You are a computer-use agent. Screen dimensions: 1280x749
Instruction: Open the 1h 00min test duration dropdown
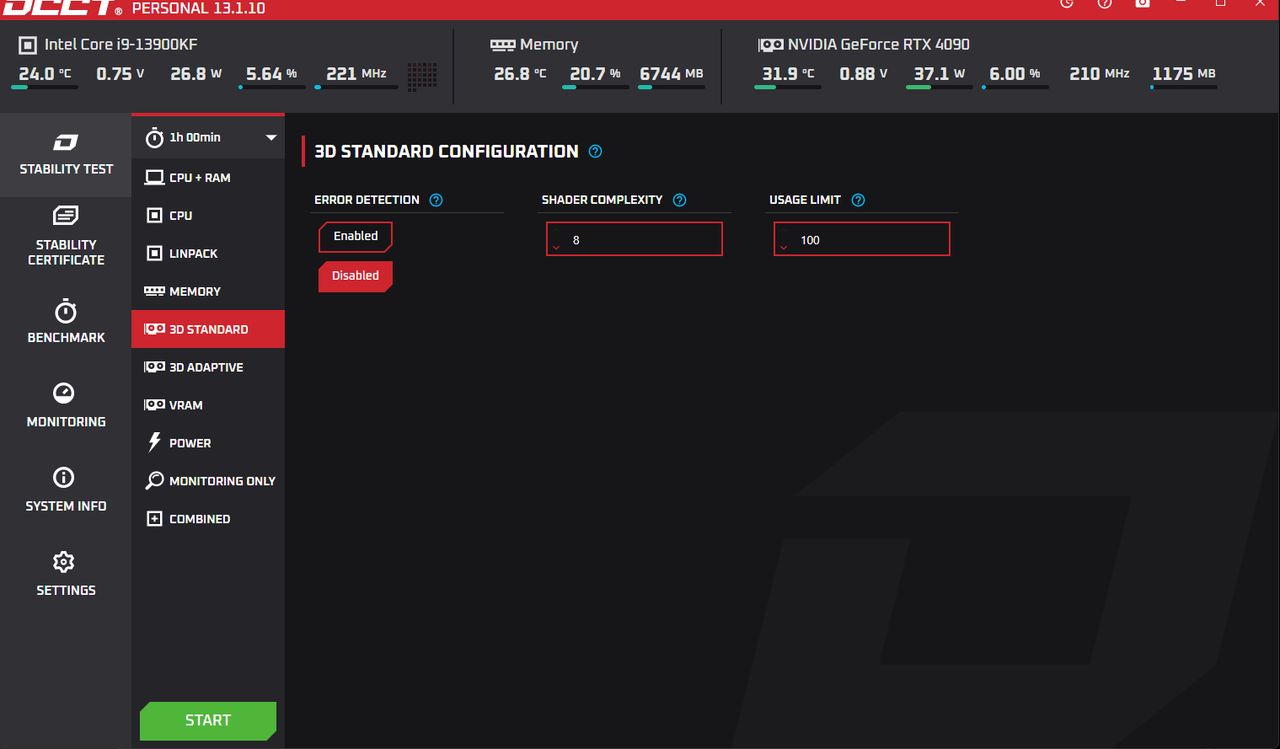click(x=208, y=137)
